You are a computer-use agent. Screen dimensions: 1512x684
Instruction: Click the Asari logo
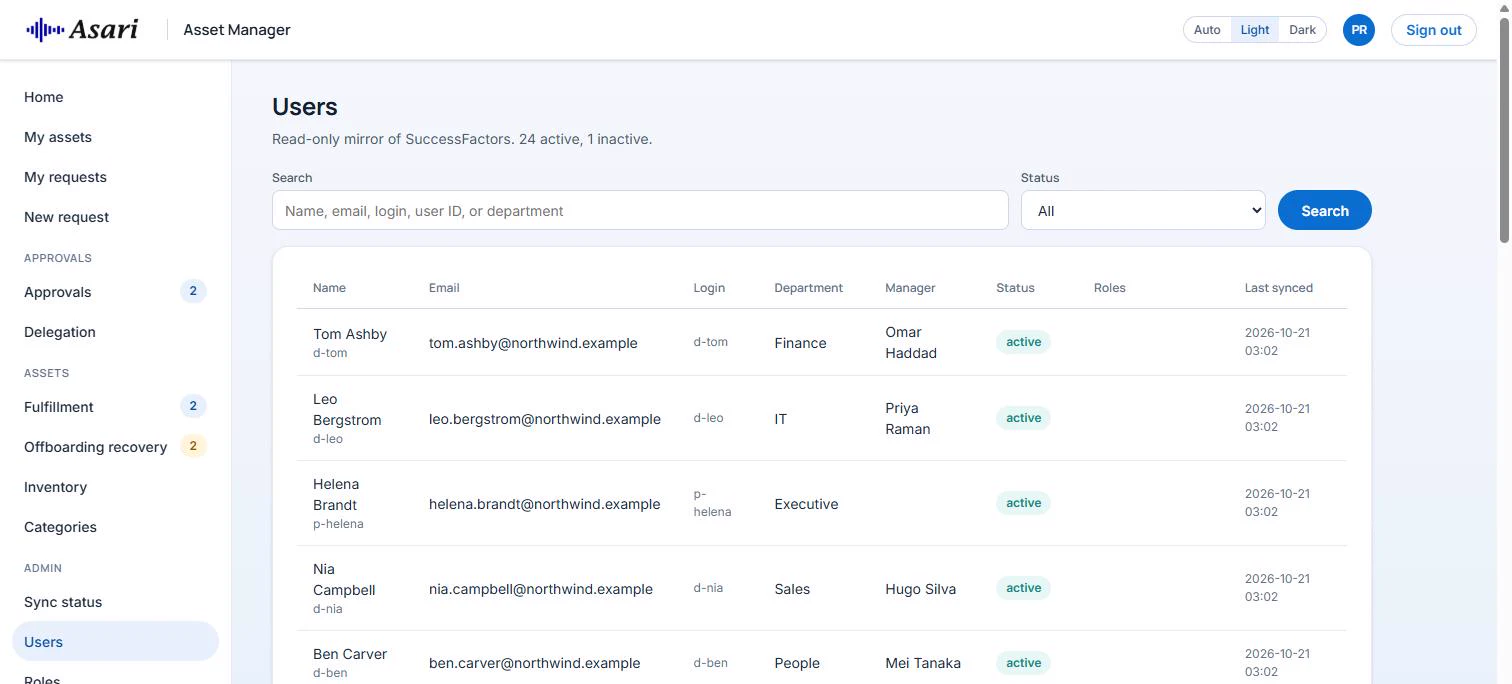(x=82, y=30)
